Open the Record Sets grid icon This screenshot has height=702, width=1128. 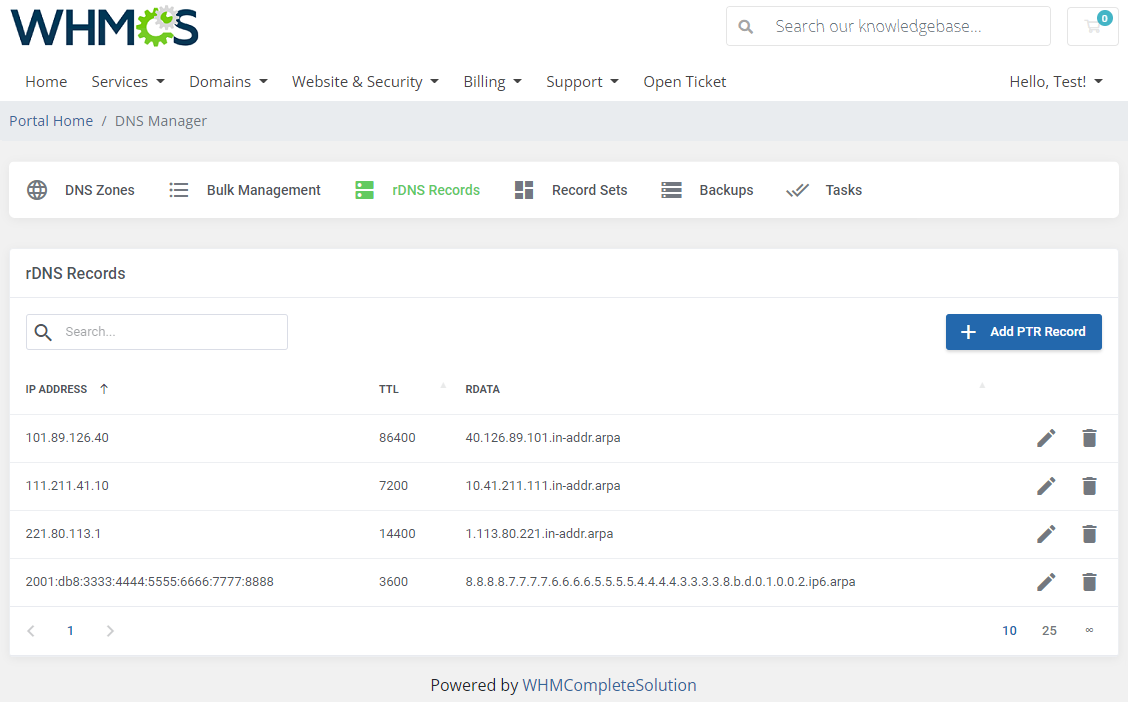coord(523,190)
